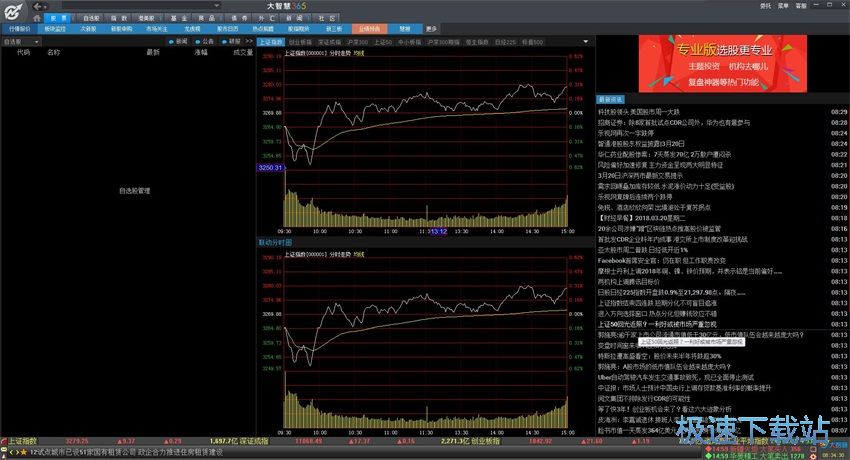Select 行情报价 in the blue sub-menu
850x460 pixels.
tap(20, 29)
